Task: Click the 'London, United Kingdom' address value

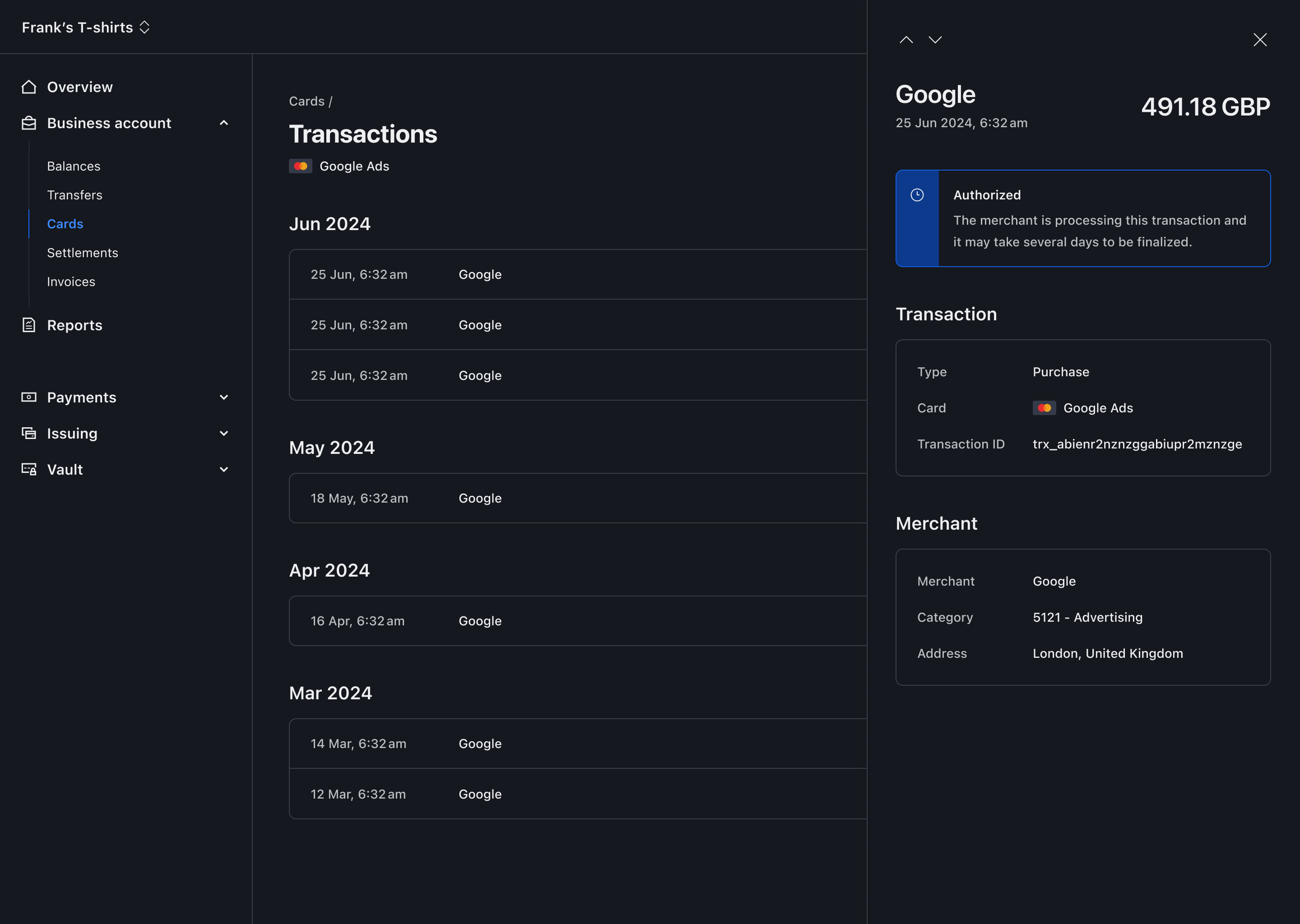Action: coord(1108,653)
